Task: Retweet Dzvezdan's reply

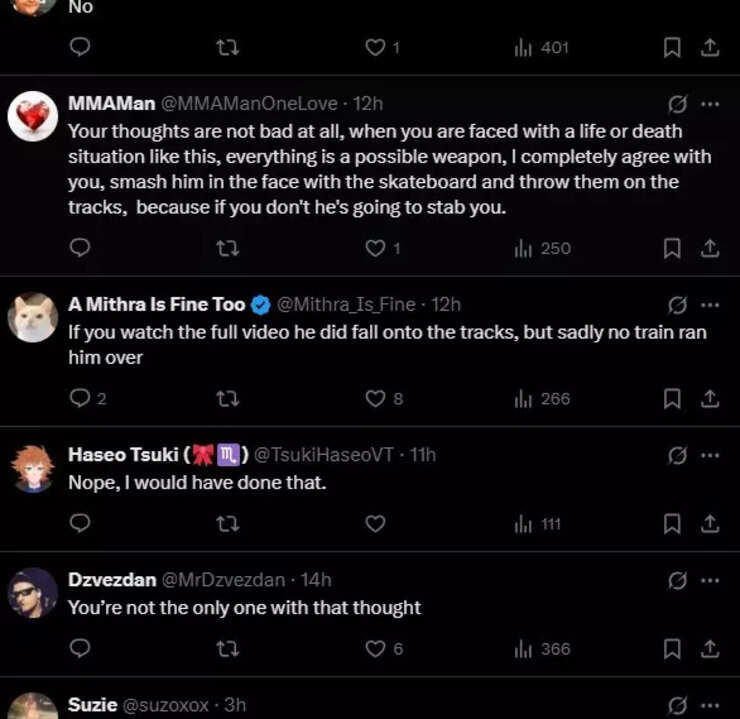Action: click(228, 649)
